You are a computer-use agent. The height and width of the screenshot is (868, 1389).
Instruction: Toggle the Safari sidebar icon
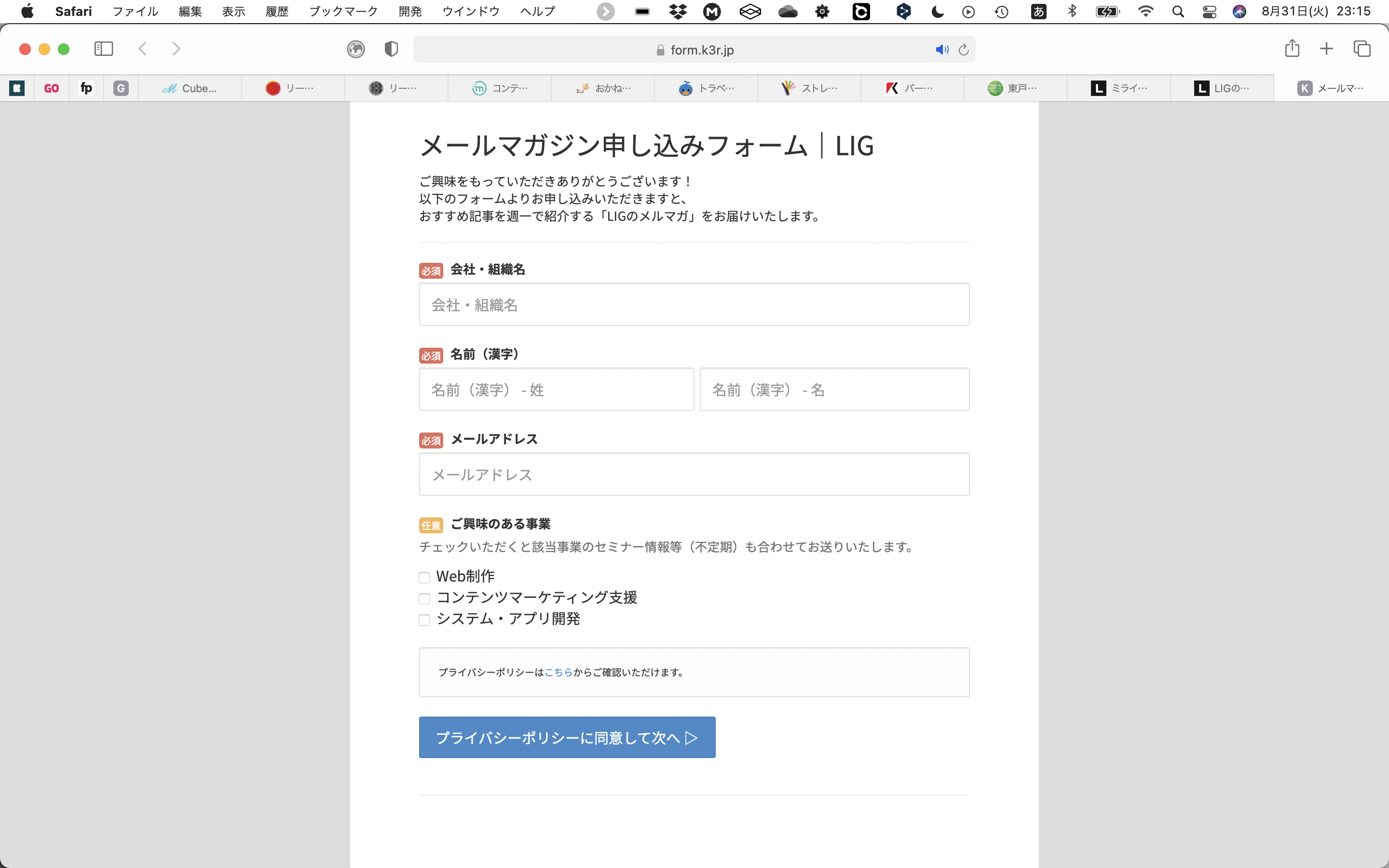[104, 49]
